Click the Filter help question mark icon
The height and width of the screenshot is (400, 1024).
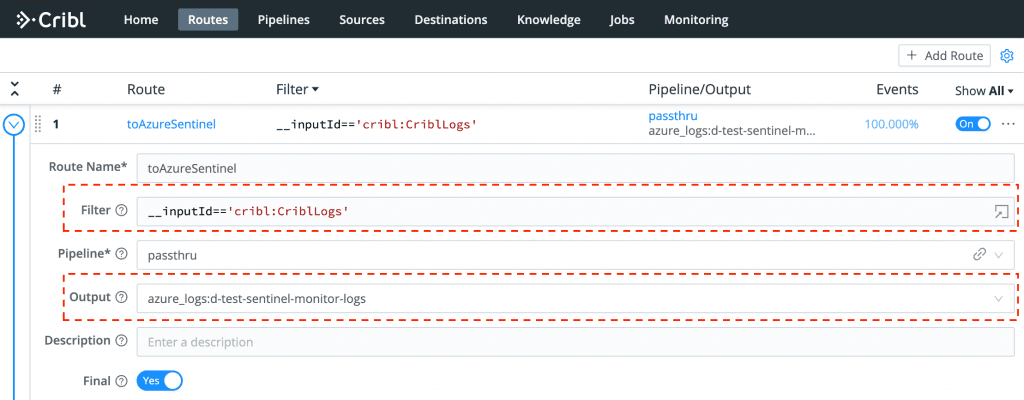click(x=122, y=211)
